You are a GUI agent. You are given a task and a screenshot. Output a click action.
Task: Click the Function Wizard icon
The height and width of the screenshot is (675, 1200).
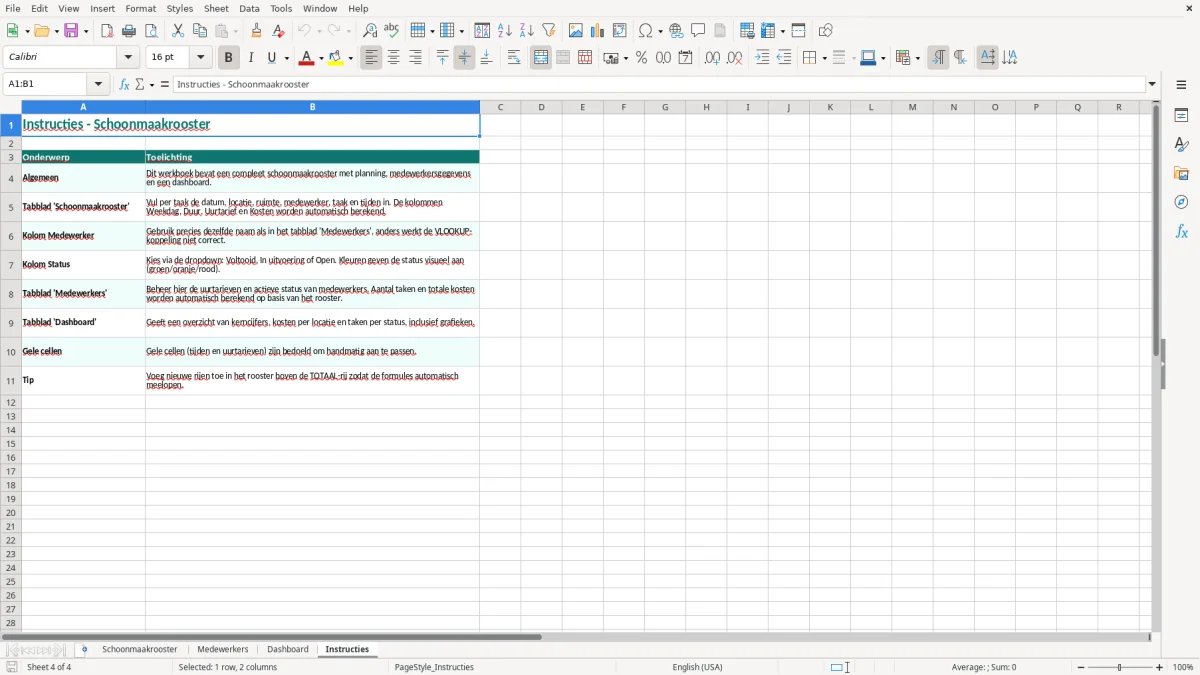coord(124,85)
